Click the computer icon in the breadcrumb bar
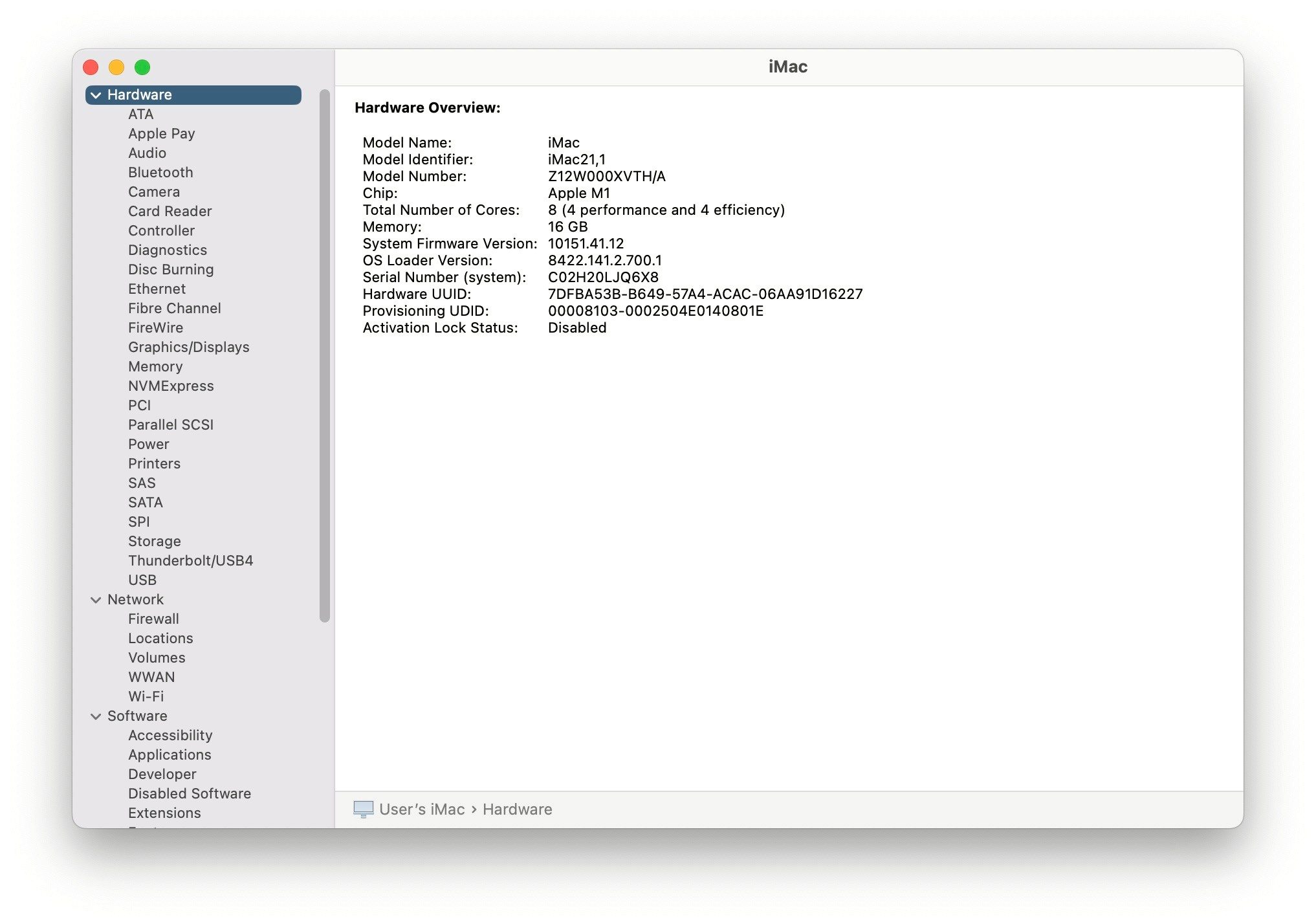1316x924 pixels. click(x=364, y=809)
